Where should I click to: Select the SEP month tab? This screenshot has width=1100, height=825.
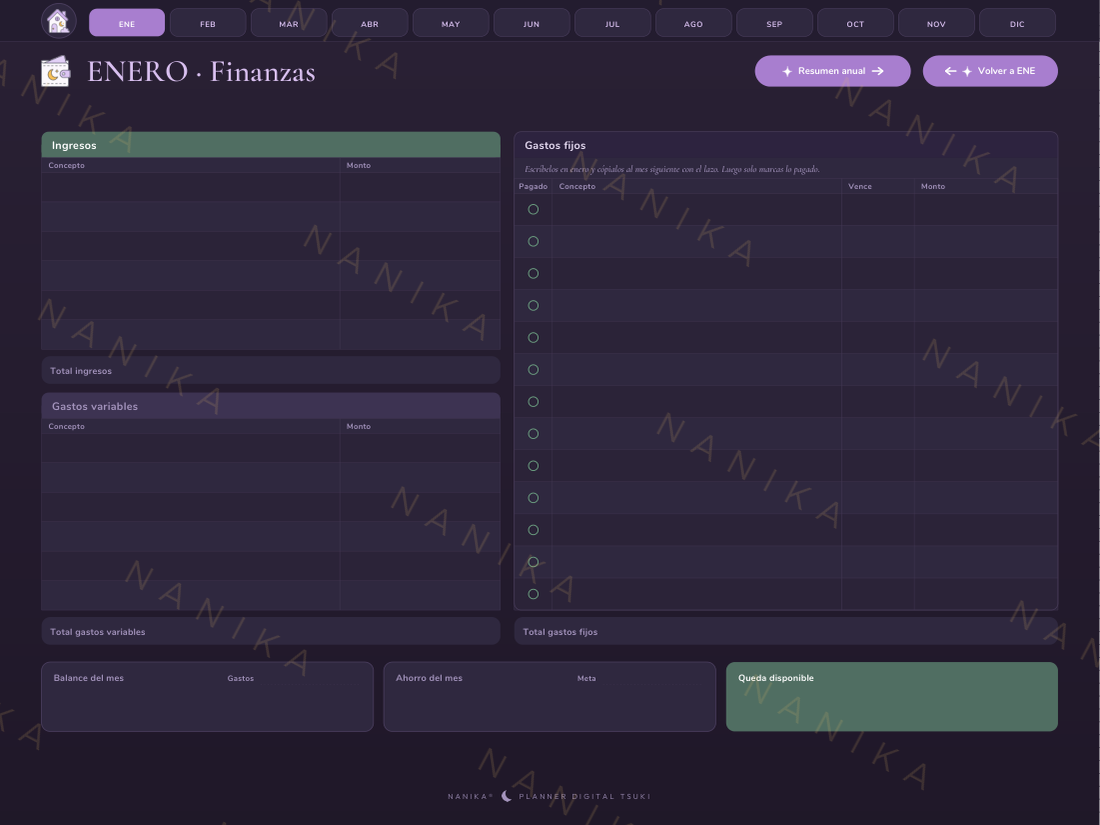click(x=774, y=23)
